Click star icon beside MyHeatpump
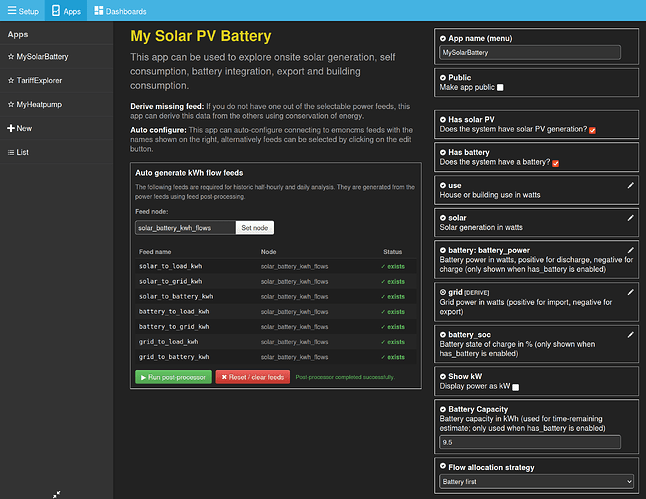Screen dimensions: 646x499 click(11, 104)
